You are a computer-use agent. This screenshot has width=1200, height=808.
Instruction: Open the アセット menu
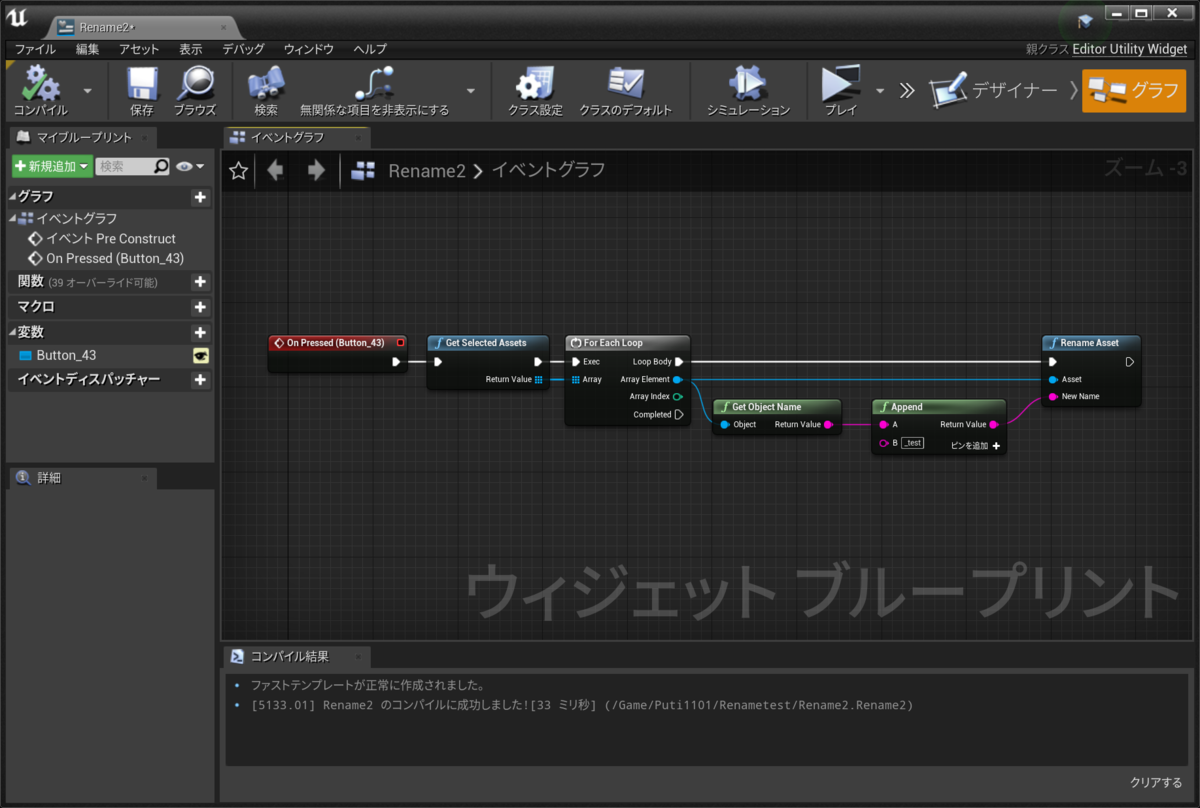[x=139, y=49]
